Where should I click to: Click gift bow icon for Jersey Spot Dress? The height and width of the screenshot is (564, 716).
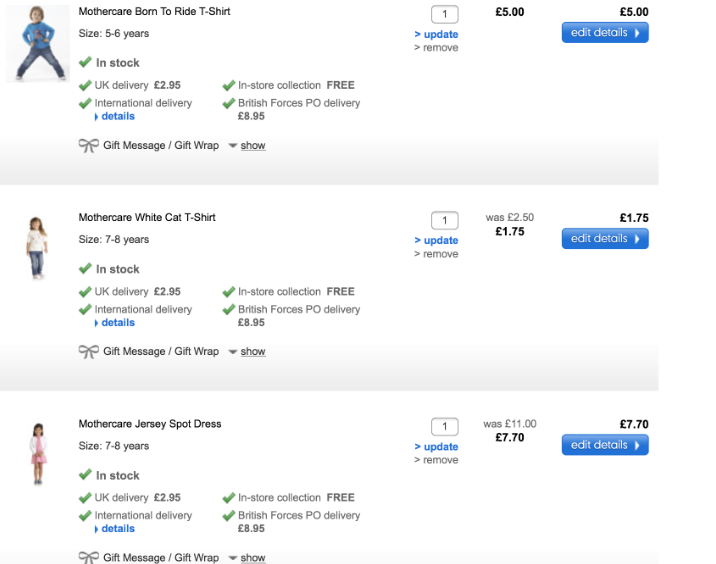click(88, 558)
